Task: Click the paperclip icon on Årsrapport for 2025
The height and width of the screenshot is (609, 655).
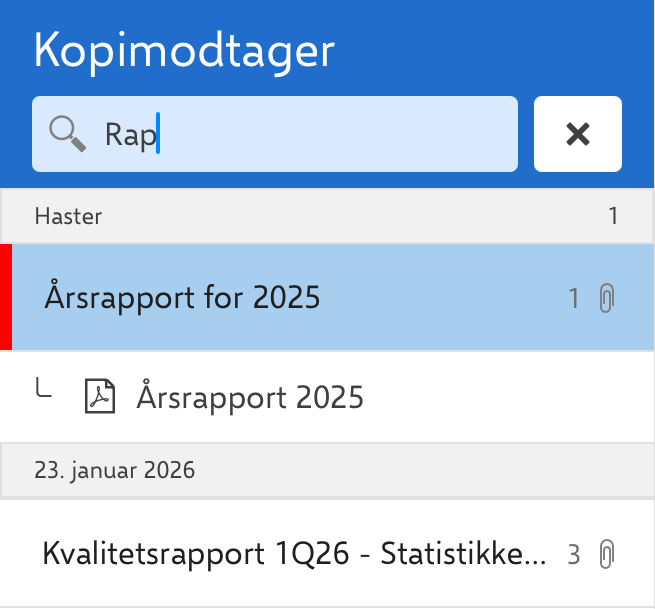Action: [607, 298]
